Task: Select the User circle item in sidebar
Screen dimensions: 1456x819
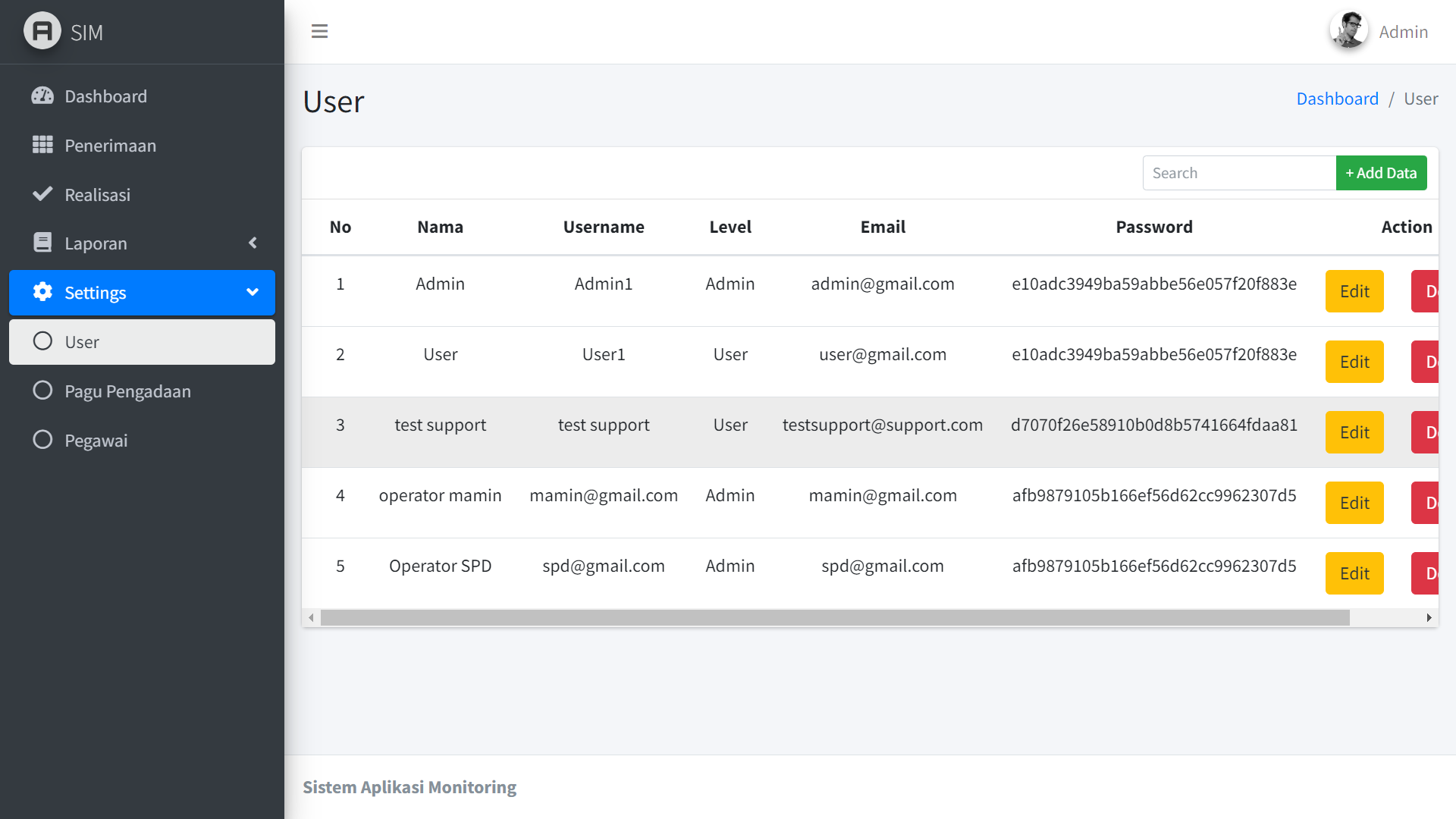Action: point(42,341)
